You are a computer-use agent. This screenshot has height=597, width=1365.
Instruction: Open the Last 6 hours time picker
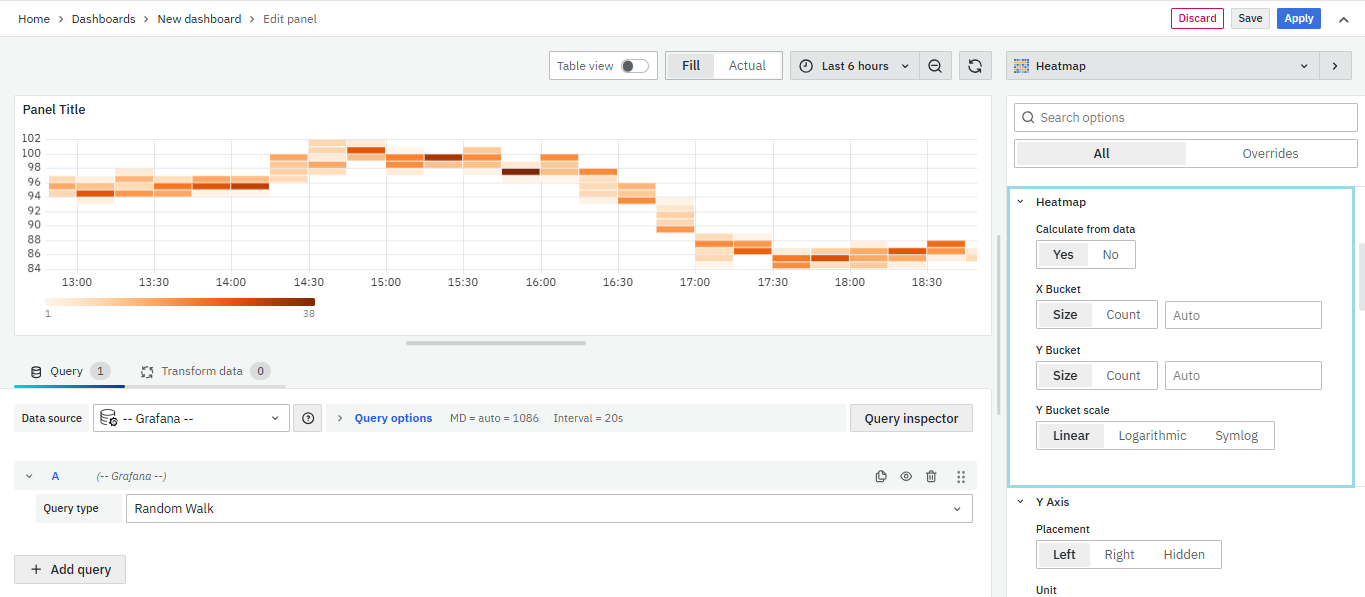855,66
